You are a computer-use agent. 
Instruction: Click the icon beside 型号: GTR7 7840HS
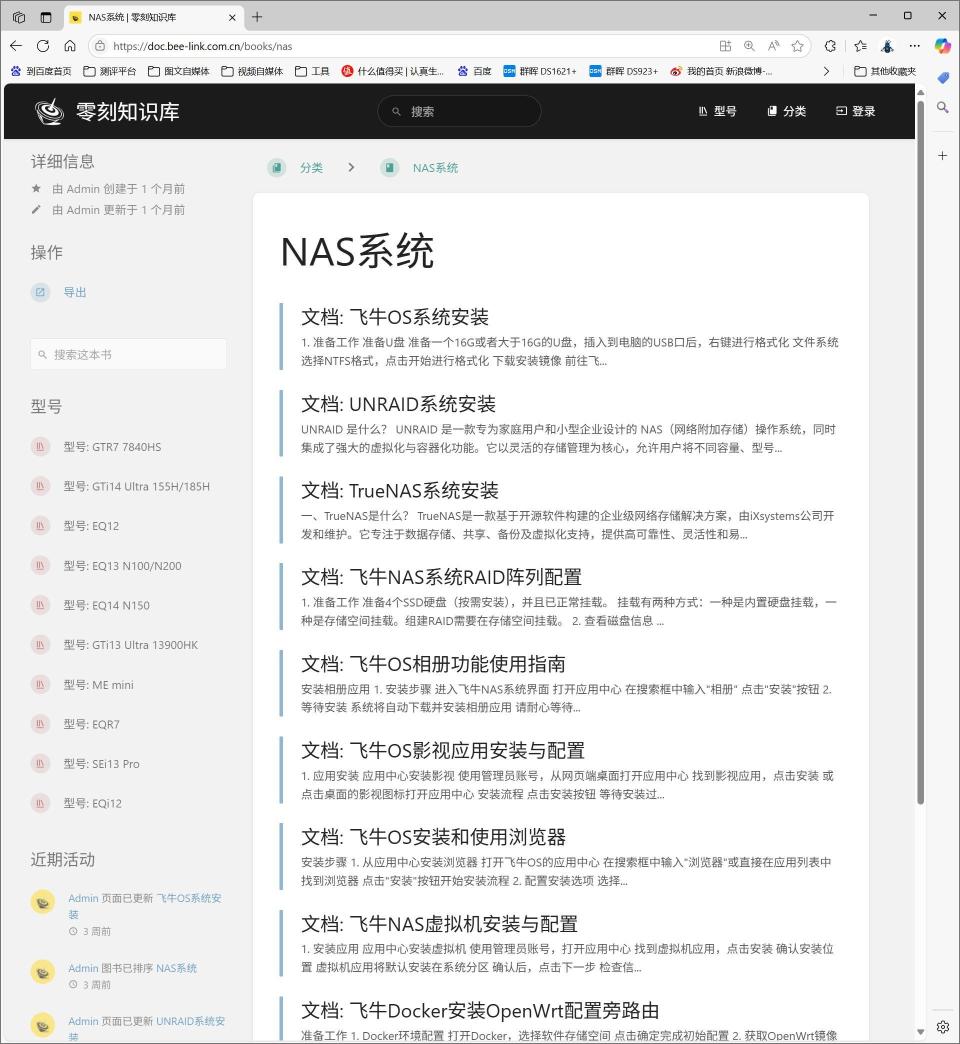click(x=40, y=447)
